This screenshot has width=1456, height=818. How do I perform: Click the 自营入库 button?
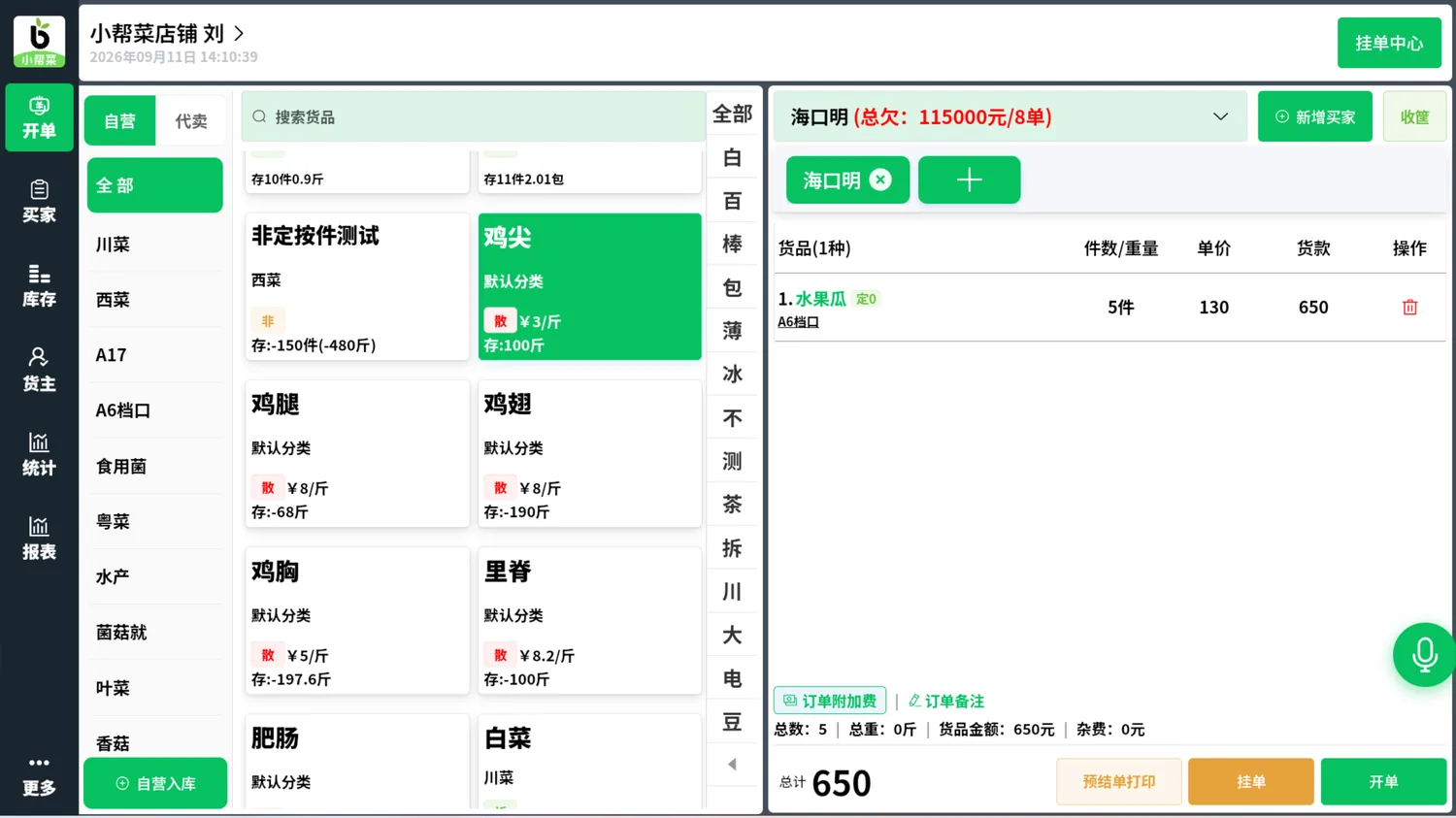155,783
